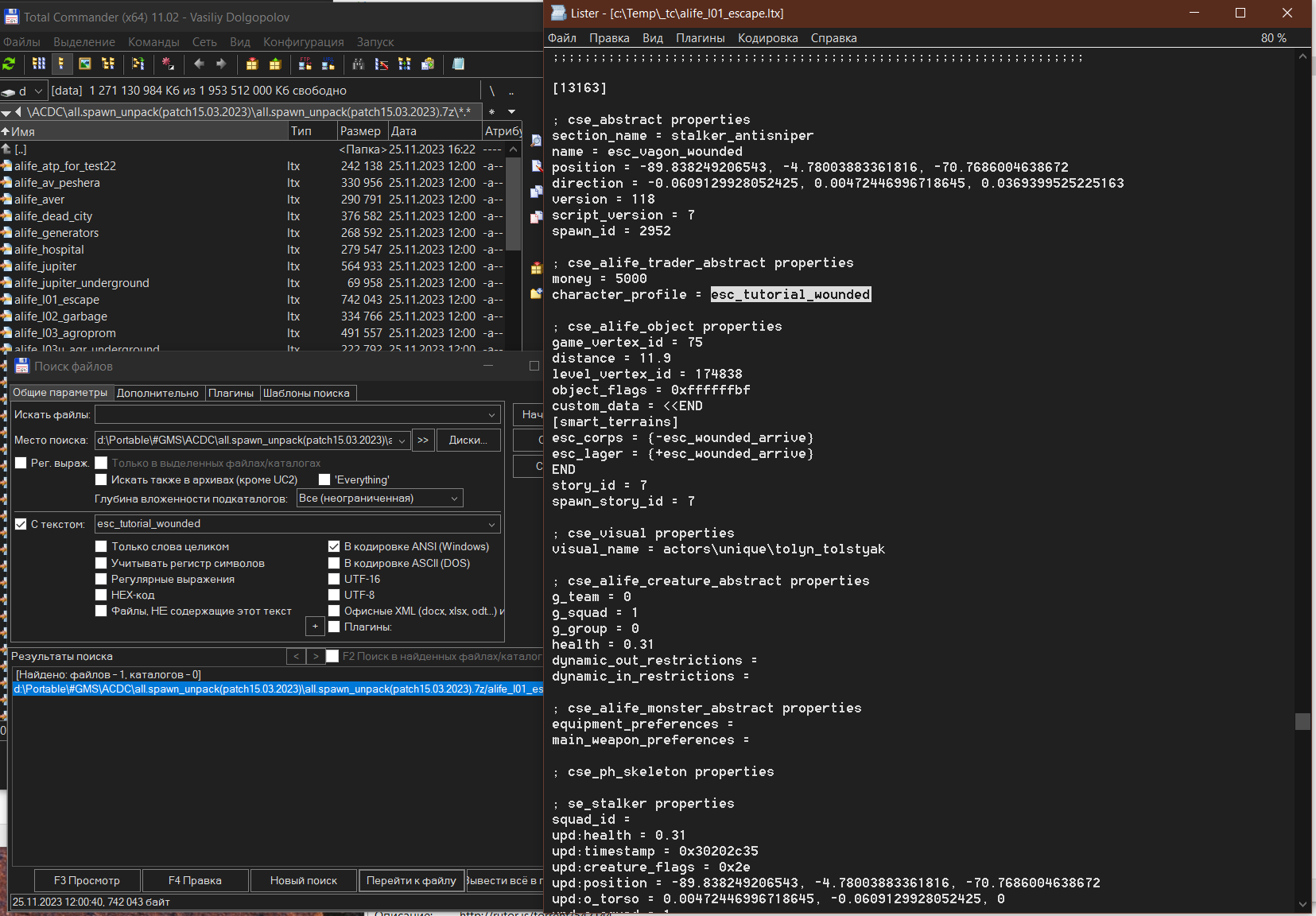Click the Back arrow in the toolbar

199,64
